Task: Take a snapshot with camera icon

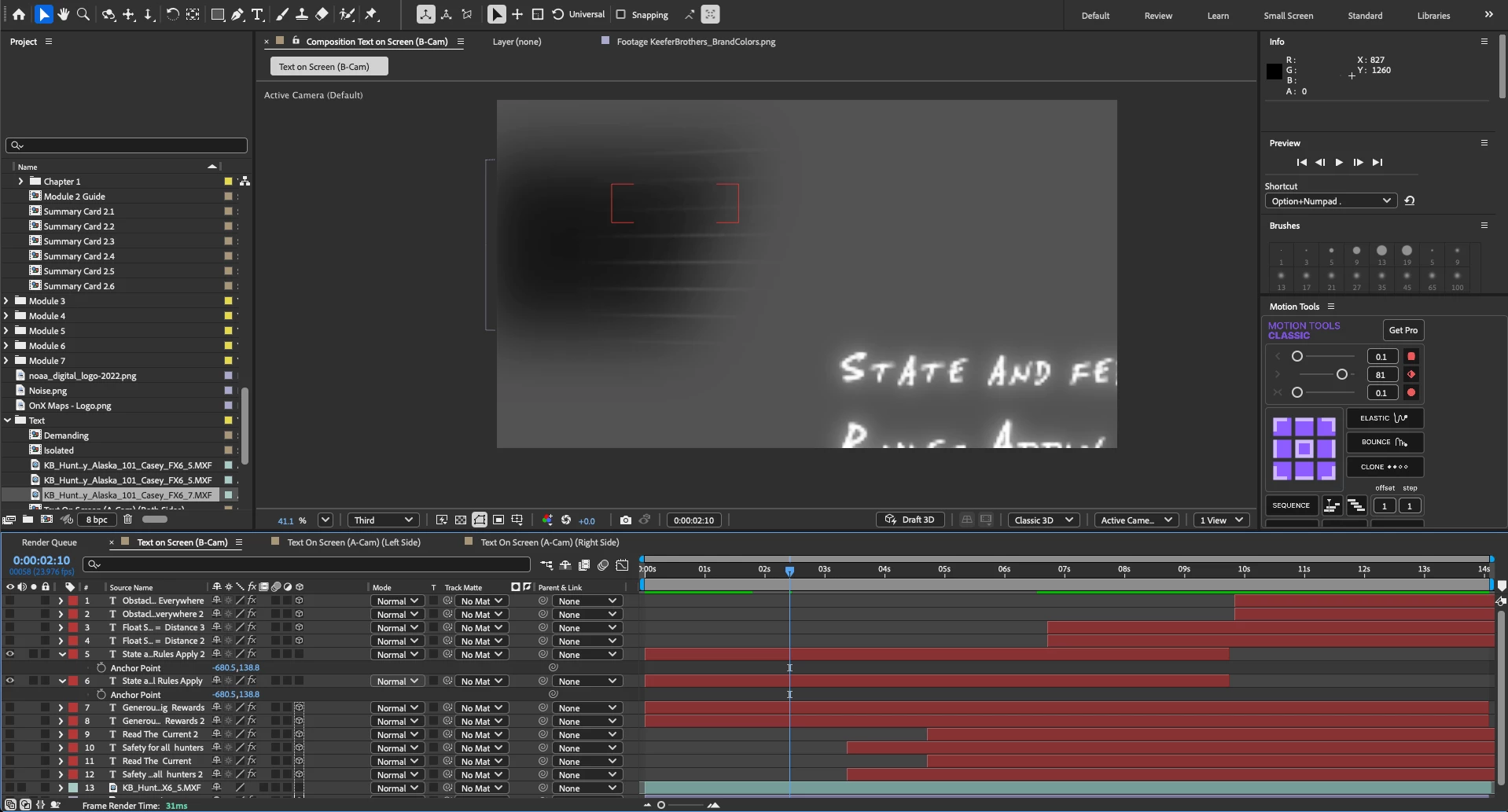Action: click(x=625, y=520)
